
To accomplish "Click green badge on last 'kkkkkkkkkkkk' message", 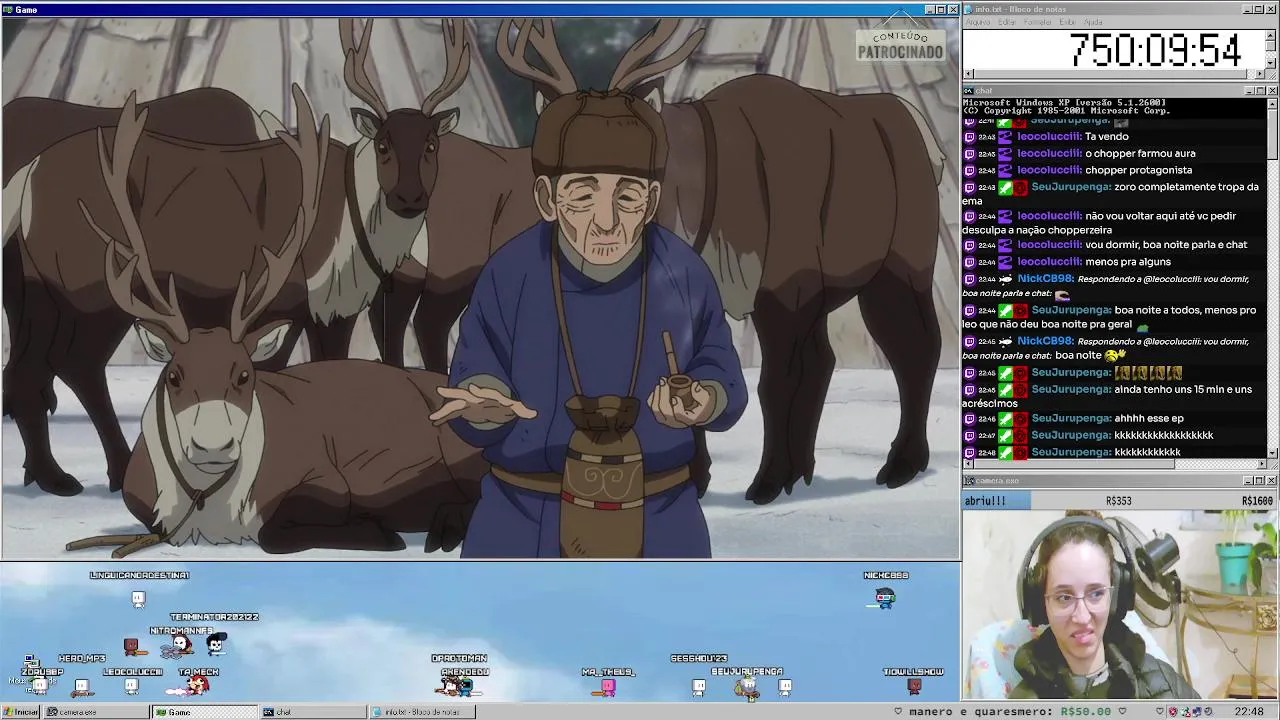I will 1005,453.
